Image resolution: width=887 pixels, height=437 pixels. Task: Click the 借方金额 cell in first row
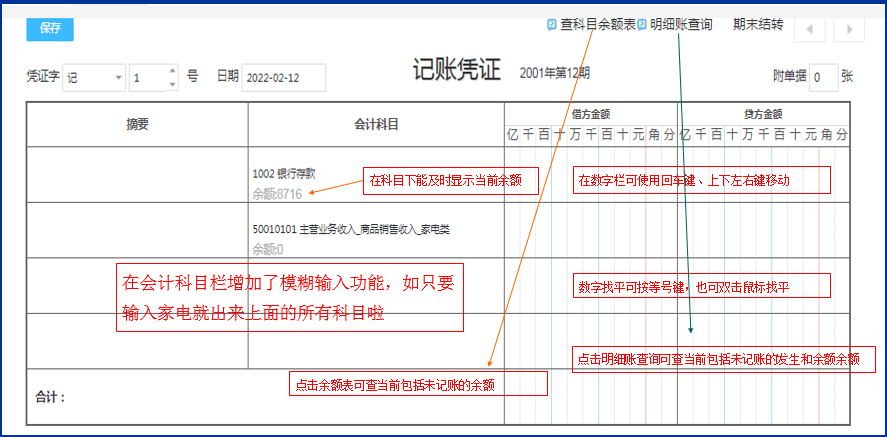[x=590, y=174]
